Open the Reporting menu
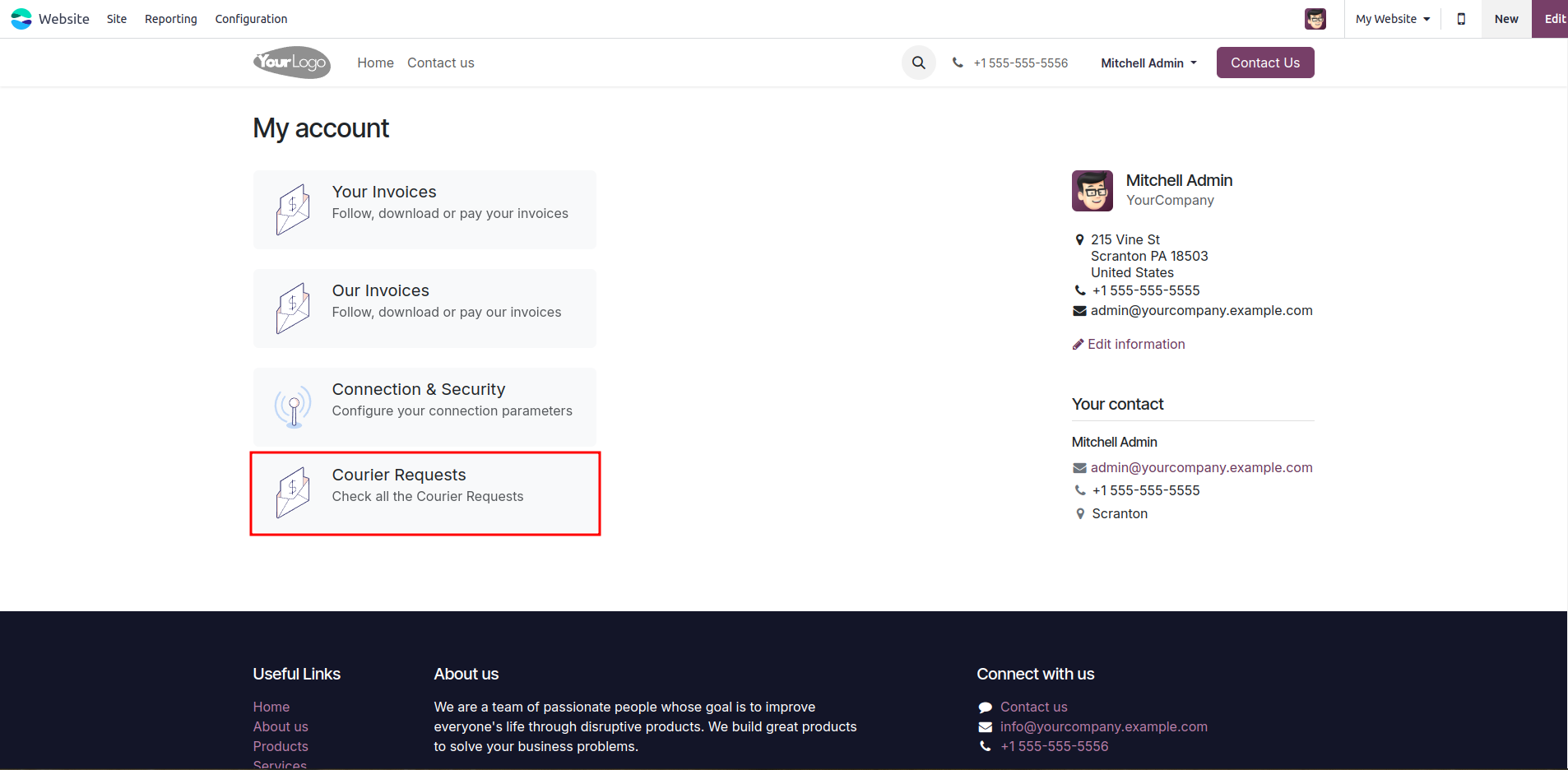Viewport: 1568px width, 770px height. point(171,19)
